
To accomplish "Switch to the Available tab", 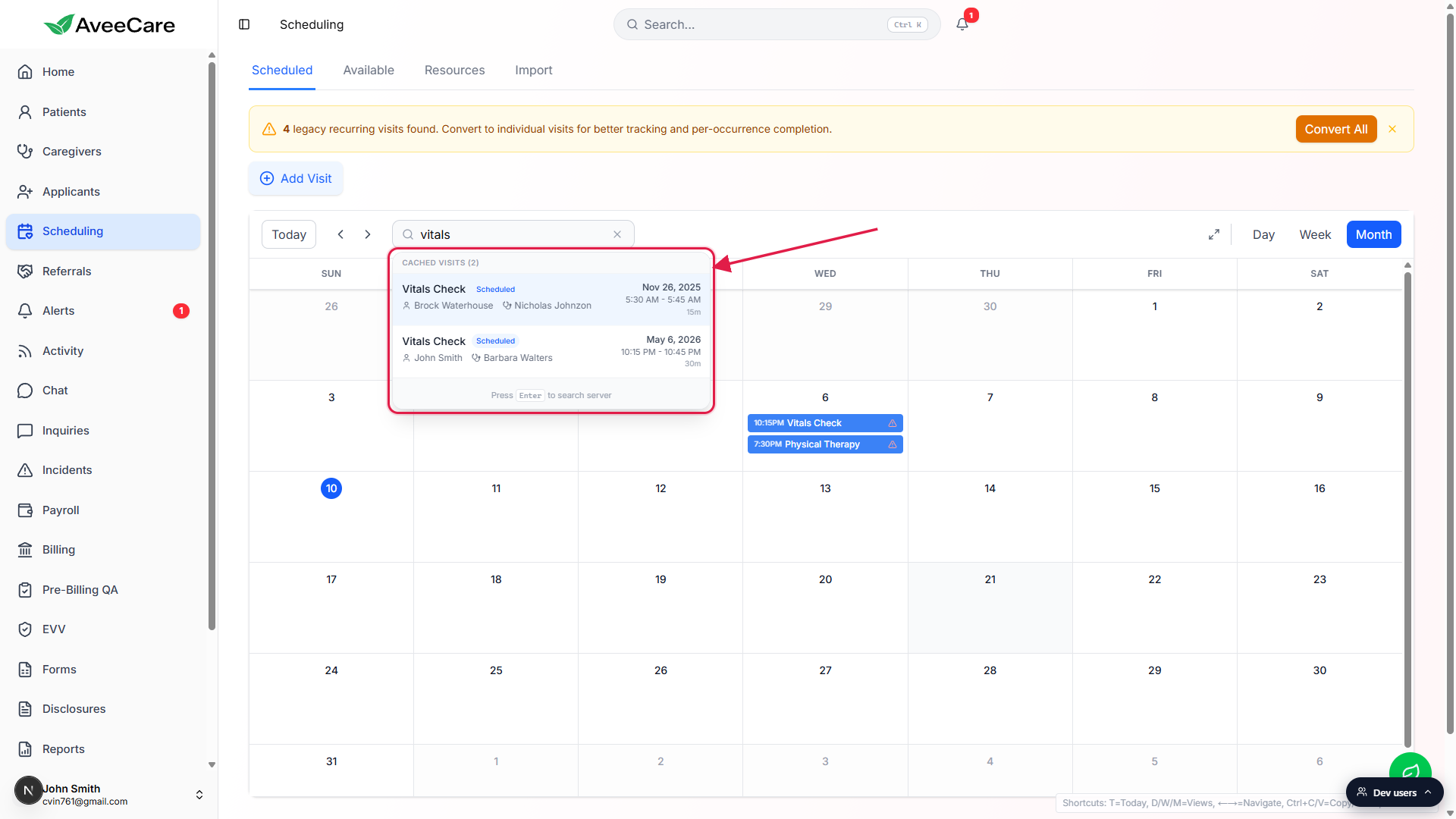I will (369, 70).
